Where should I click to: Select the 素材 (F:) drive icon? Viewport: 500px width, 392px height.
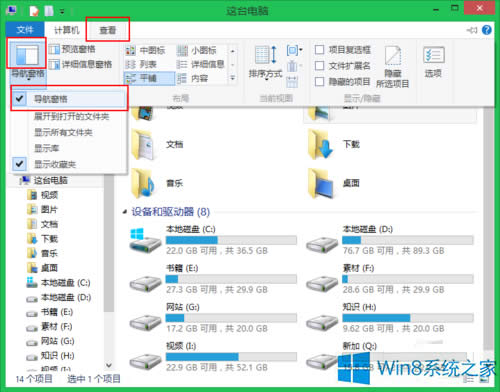click(x=322, y=284)
